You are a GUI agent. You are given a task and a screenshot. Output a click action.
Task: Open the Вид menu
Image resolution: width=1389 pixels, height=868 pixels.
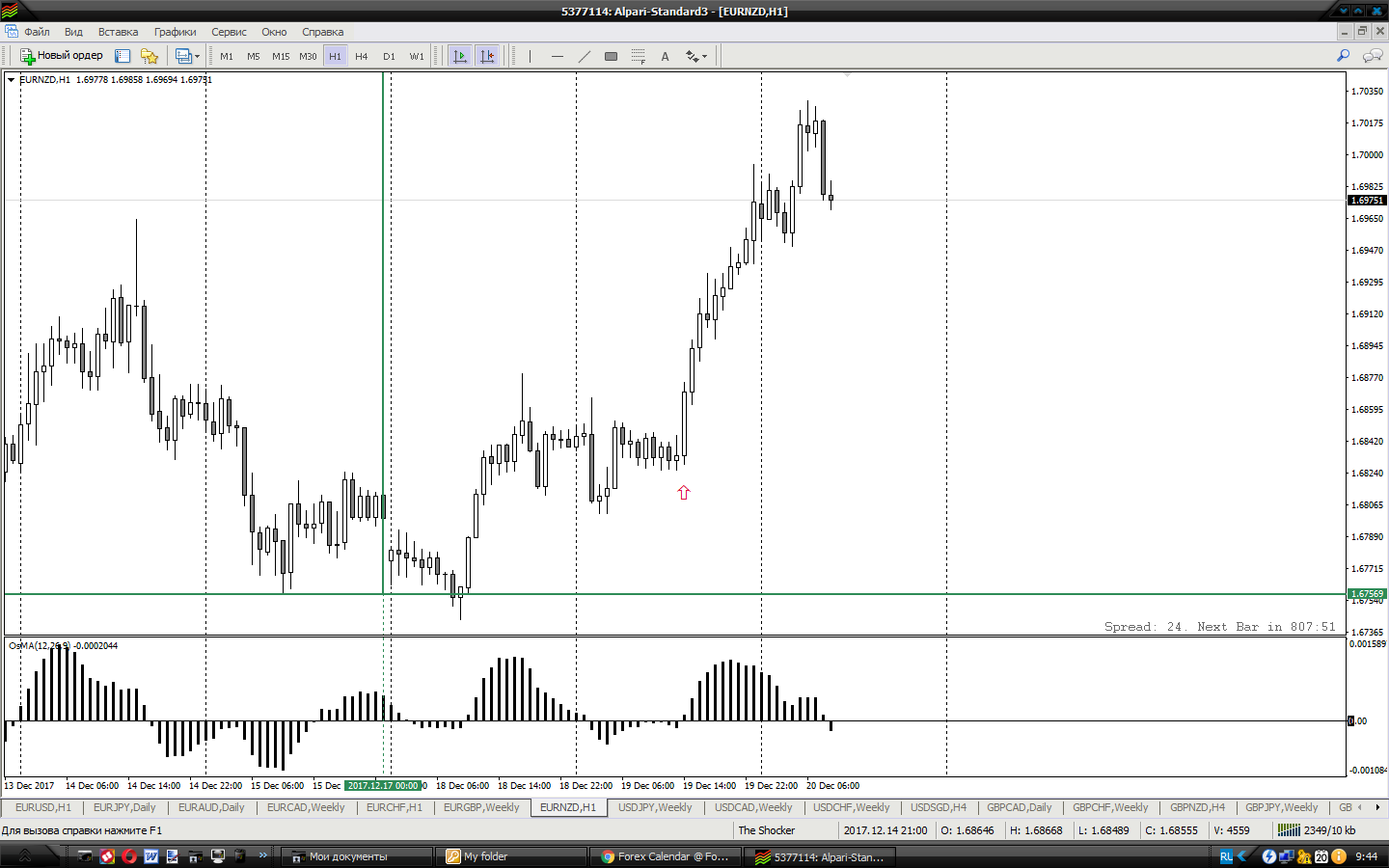pos(73,32)
